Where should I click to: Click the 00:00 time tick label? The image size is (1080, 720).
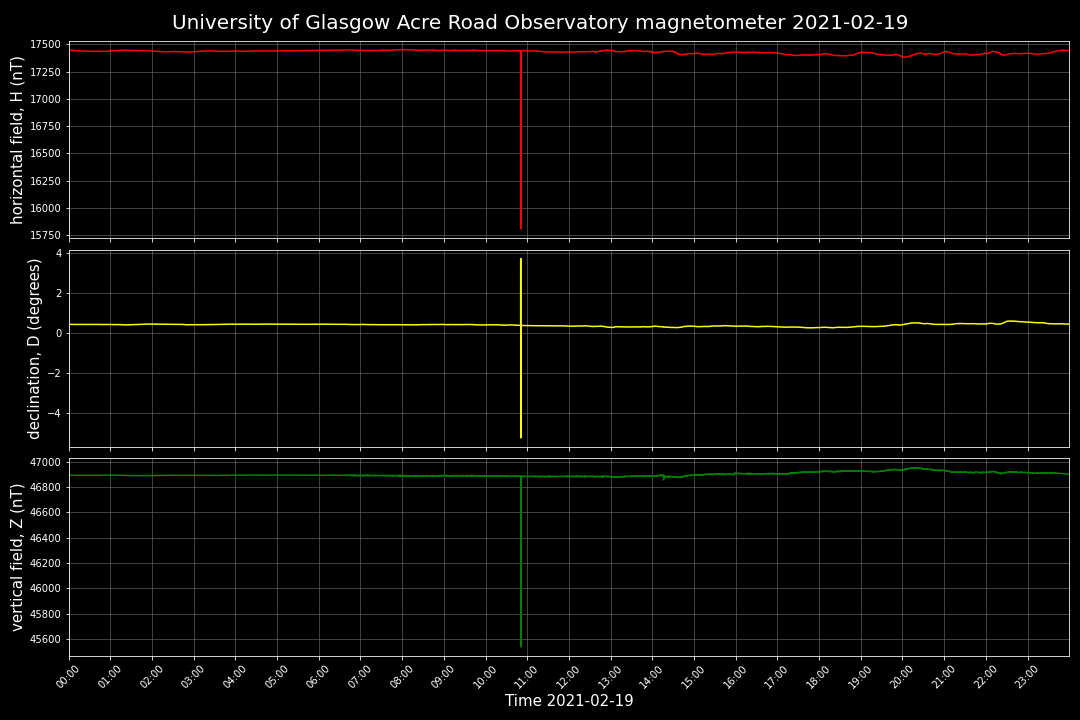pos(67,678)
